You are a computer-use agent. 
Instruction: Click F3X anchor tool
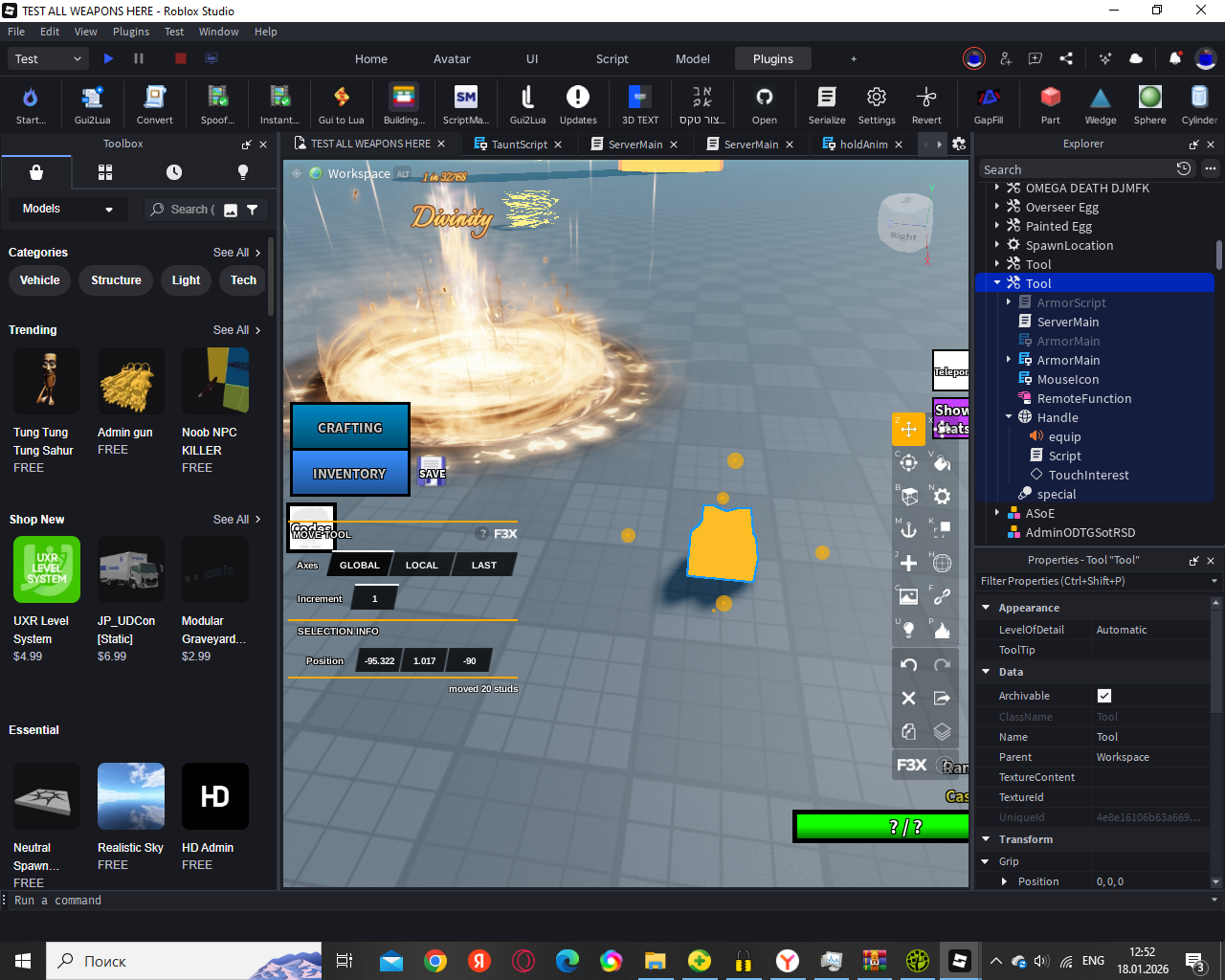point(908,529)
